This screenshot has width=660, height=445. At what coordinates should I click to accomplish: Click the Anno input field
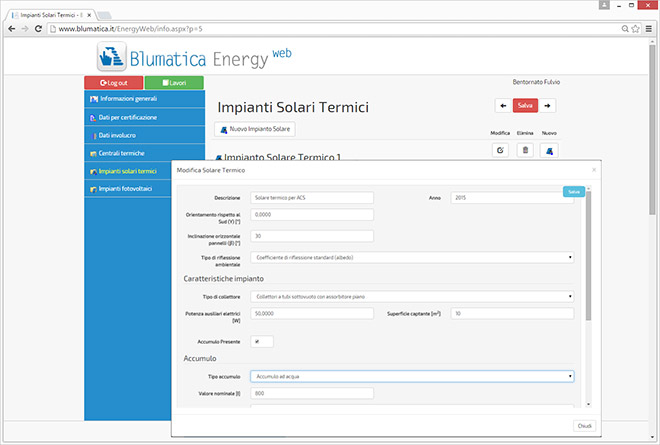pos(512,197)
